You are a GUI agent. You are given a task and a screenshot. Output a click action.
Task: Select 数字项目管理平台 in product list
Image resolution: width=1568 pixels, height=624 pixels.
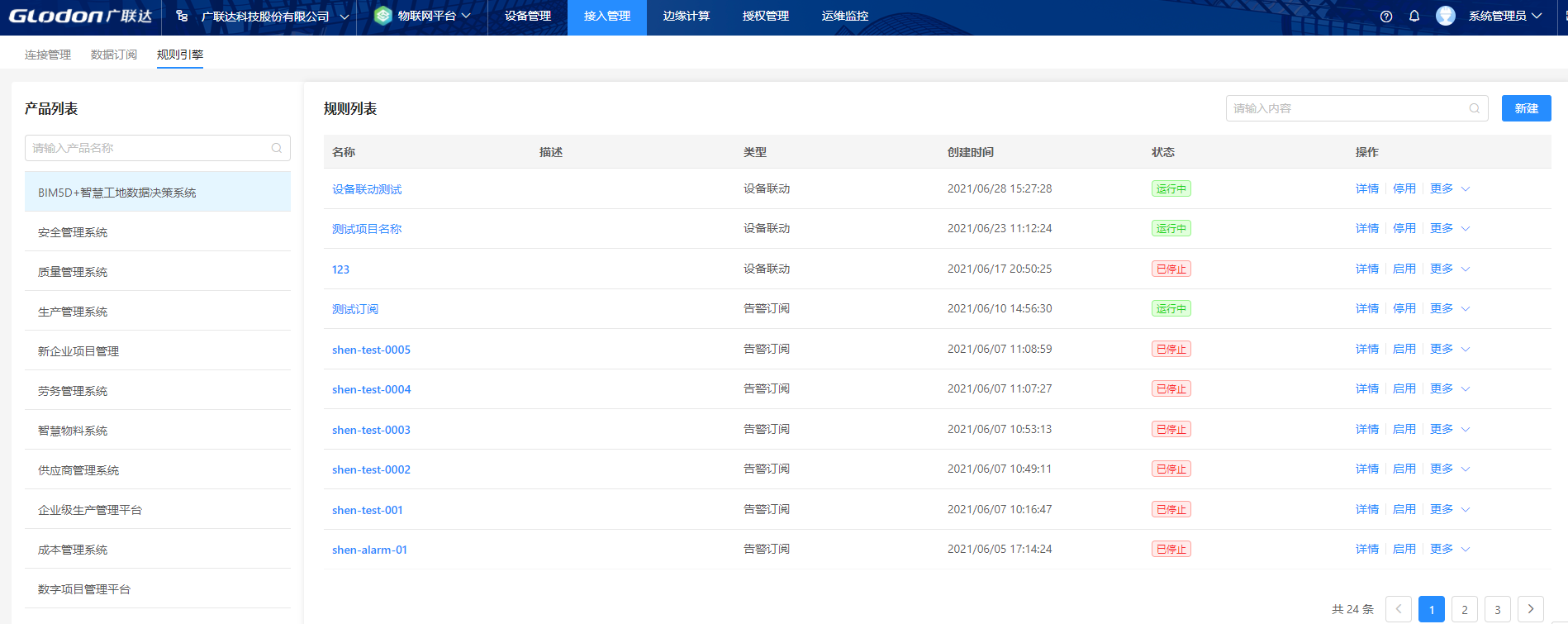tap(158, 589)
